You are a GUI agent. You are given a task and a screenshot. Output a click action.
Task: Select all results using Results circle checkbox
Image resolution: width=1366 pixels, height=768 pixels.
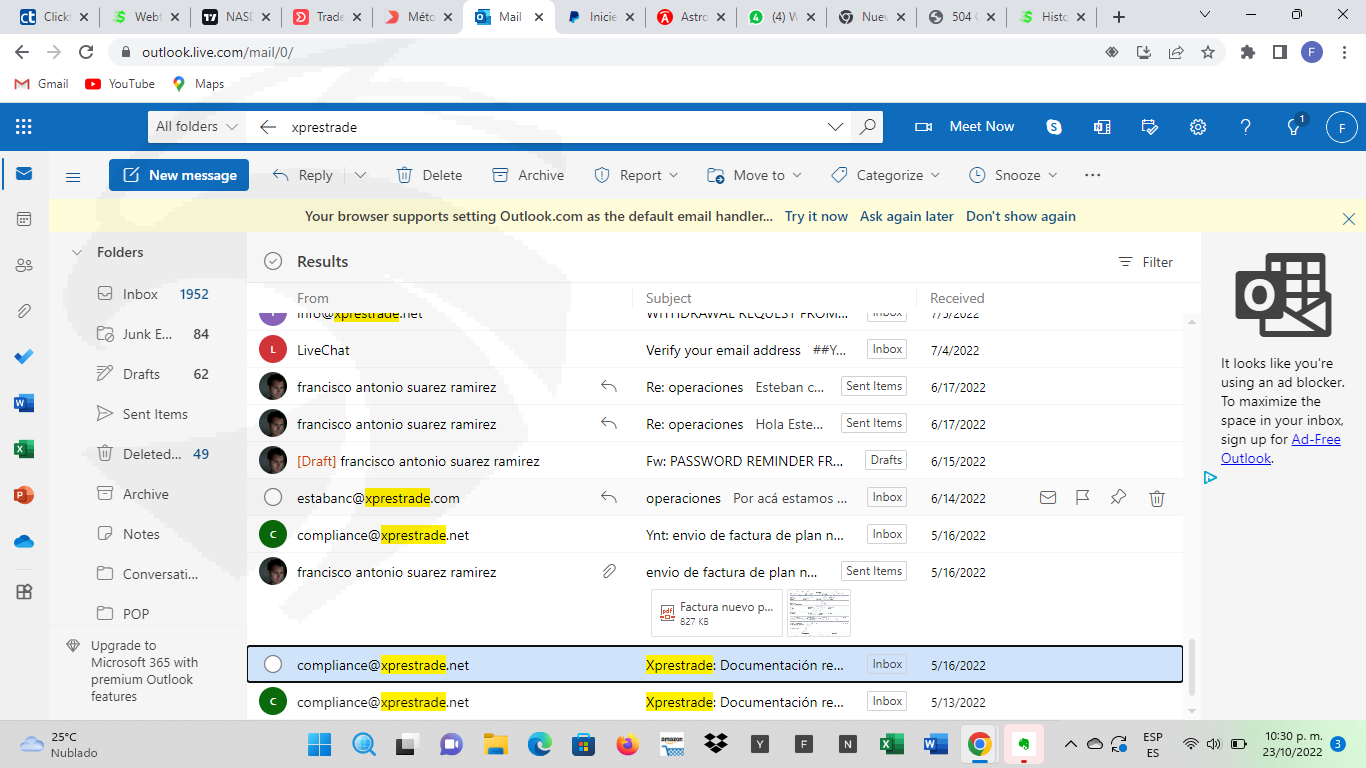(273, 262)
